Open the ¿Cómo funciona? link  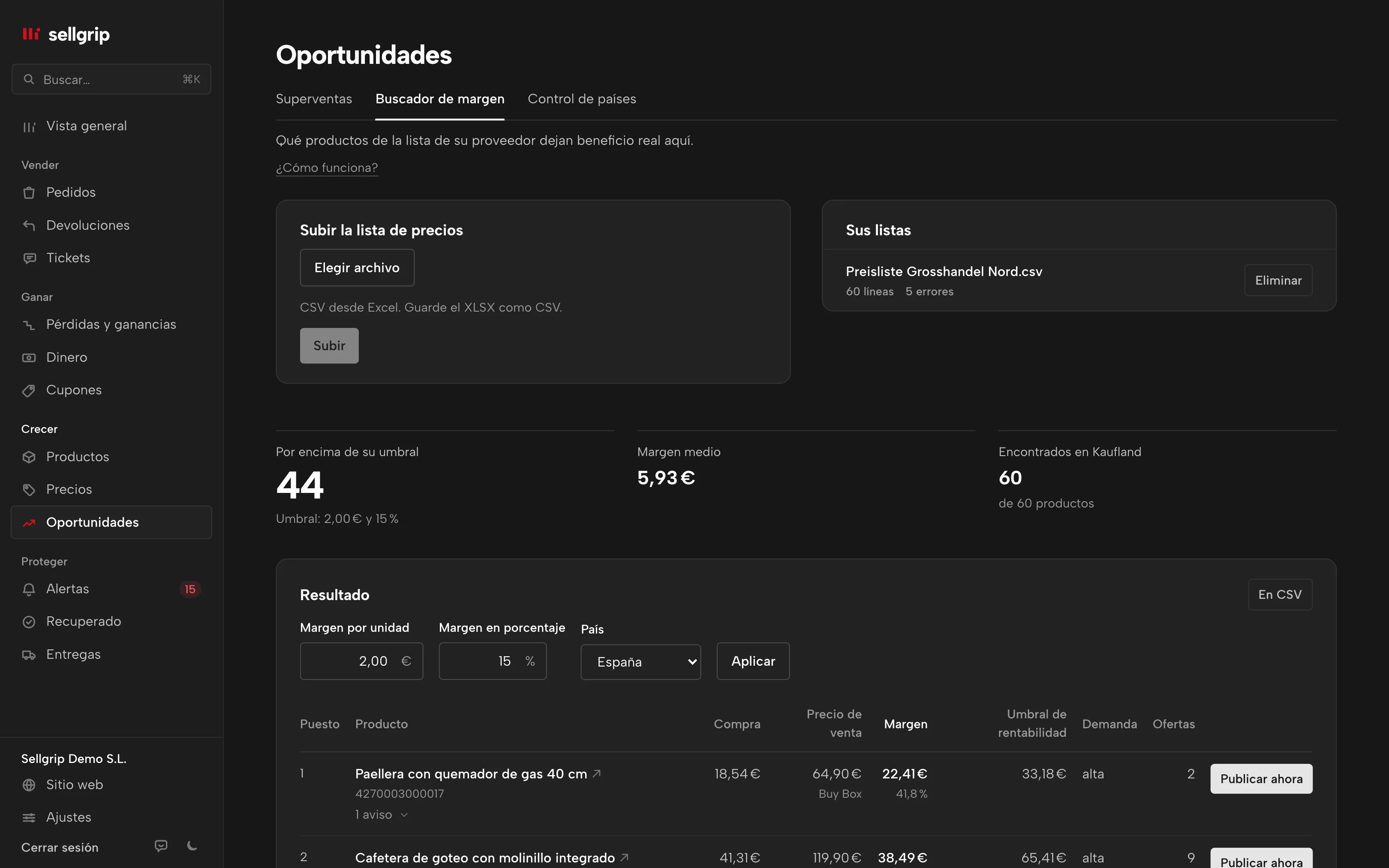coord(327,168)
